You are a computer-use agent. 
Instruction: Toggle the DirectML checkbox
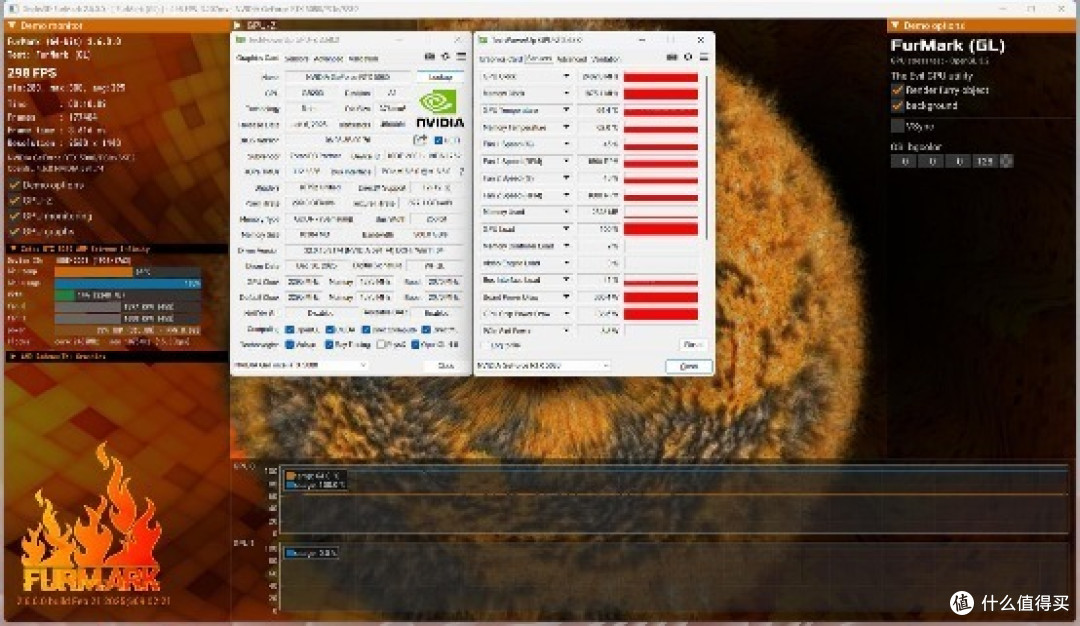coord(426,329)
